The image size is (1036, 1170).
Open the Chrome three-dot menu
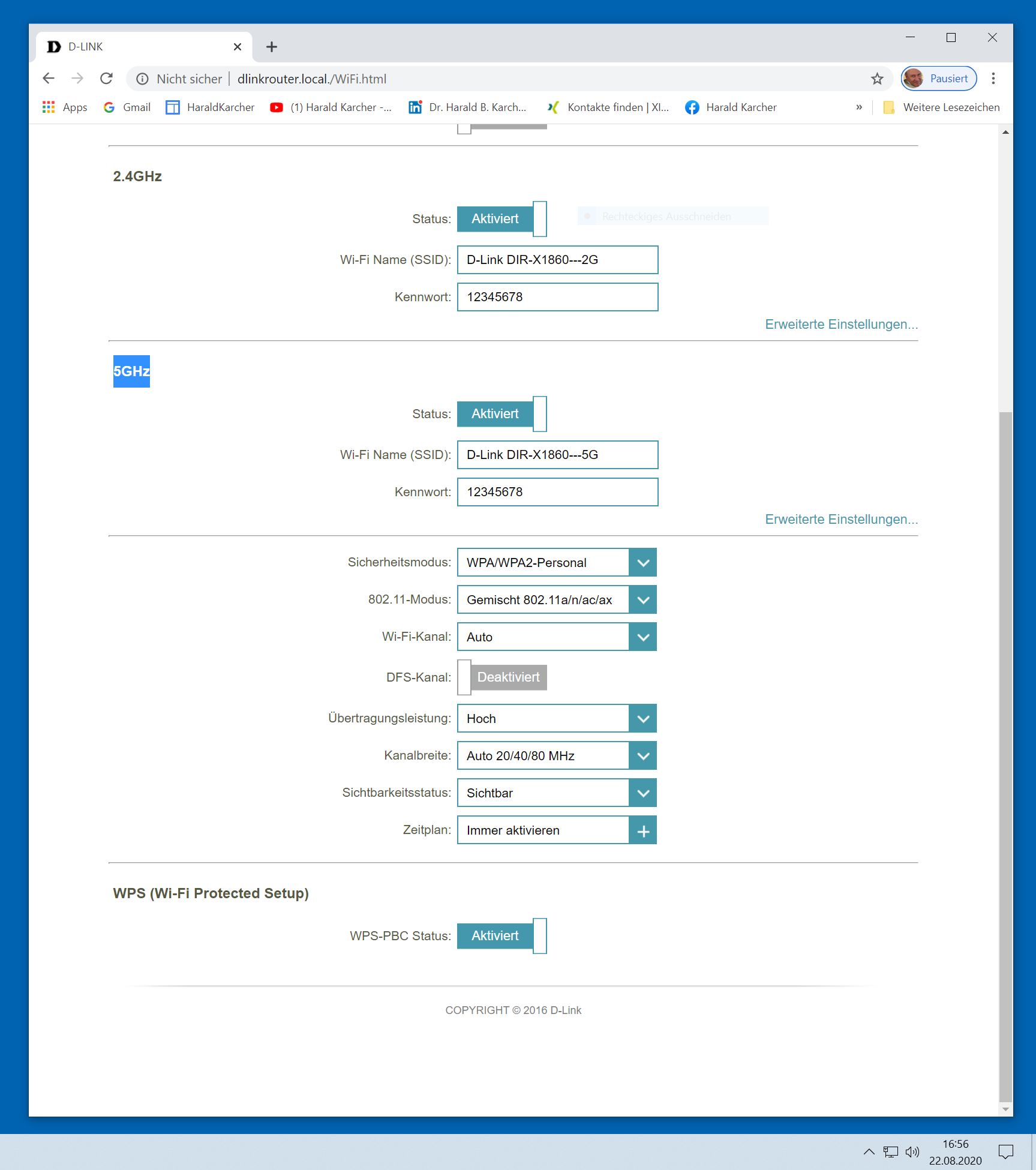993,79
